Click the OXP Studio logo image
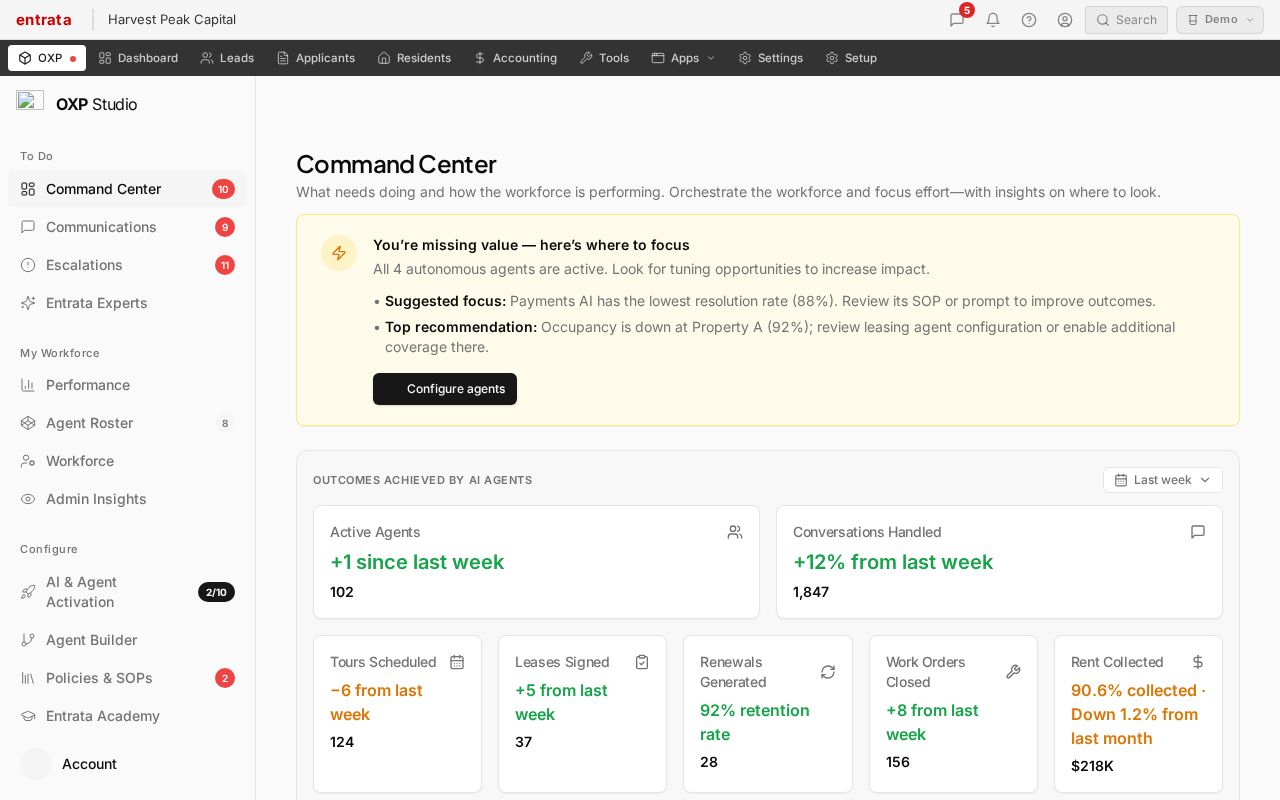1280x800 pixels. pos(30,100)
